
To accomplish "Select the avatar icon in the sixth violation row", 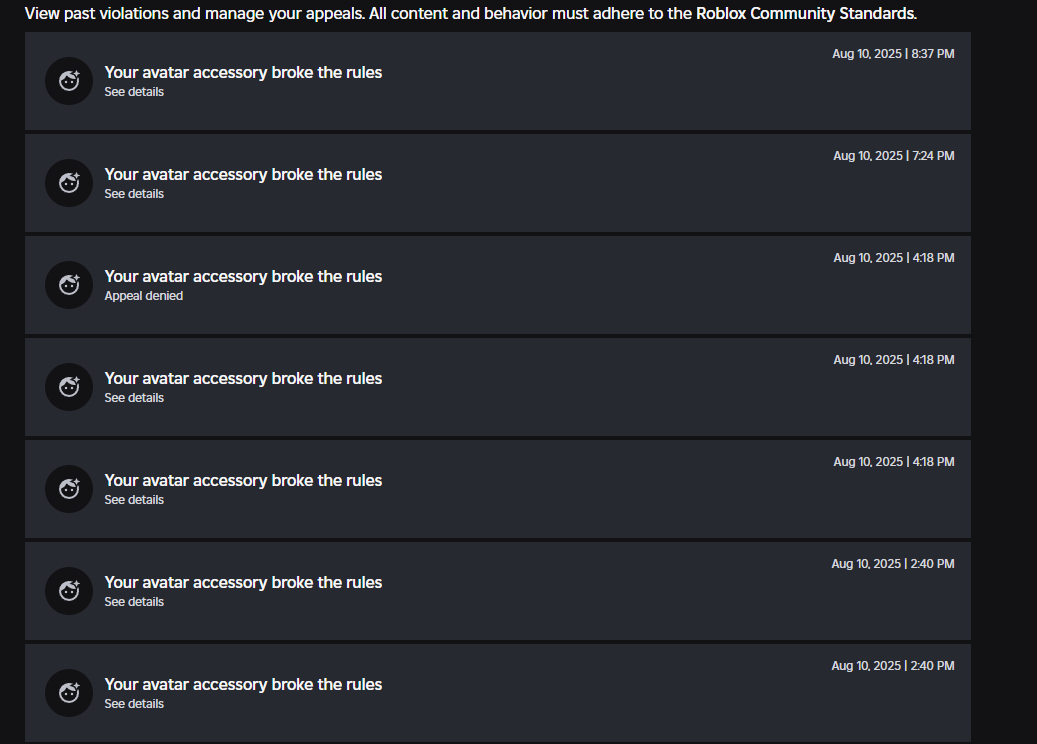I will pyautogui.click(x=69, y=591).
